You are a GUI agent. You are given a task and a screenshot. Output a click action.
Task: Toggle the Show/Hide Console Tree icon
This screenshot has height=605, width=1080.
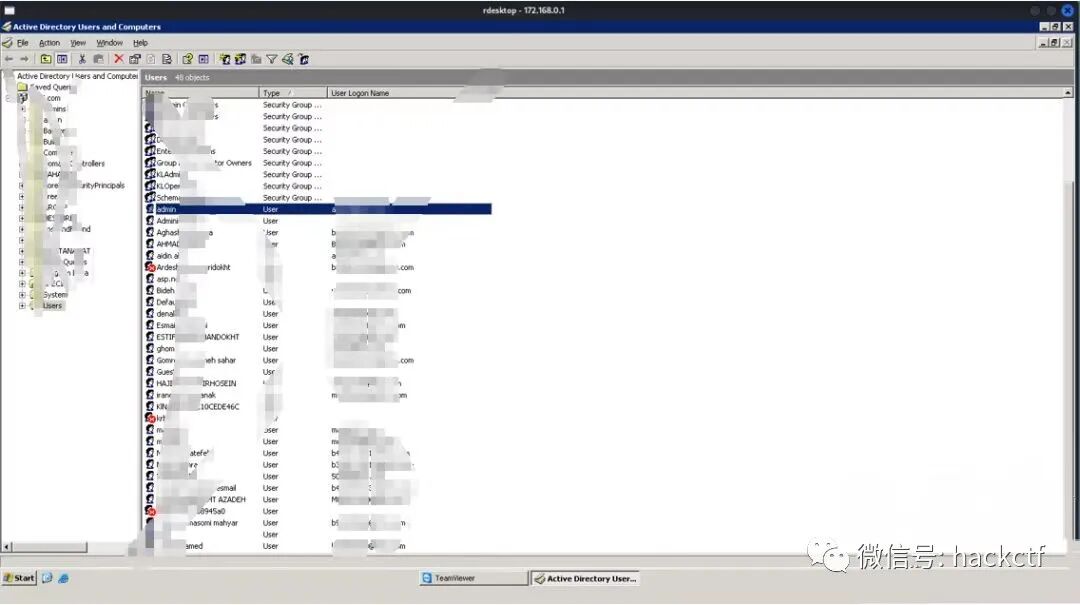(62, 59)
